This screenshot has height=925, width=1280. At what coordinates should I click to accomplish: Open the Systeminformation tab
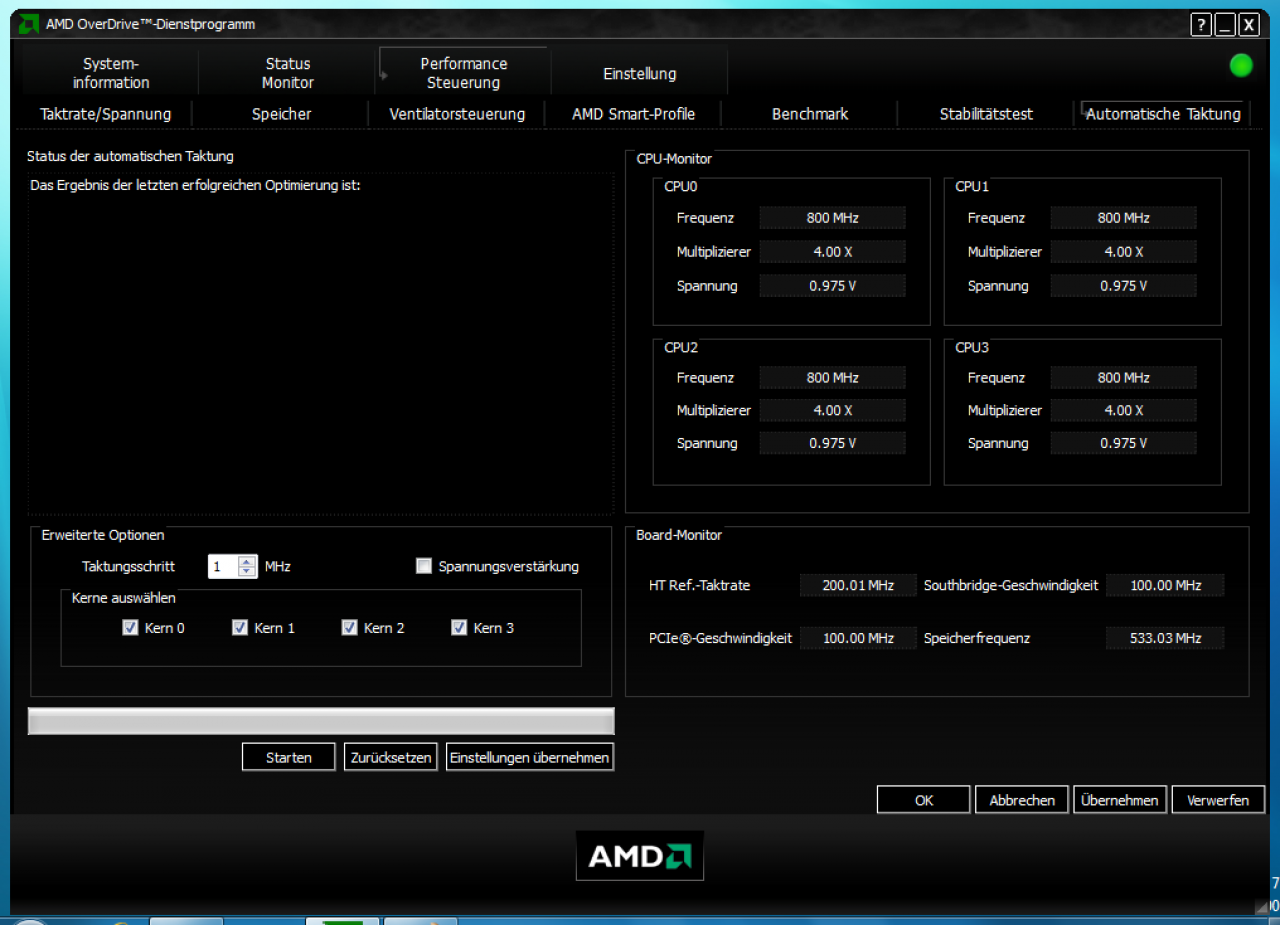[x=111, y=73]
